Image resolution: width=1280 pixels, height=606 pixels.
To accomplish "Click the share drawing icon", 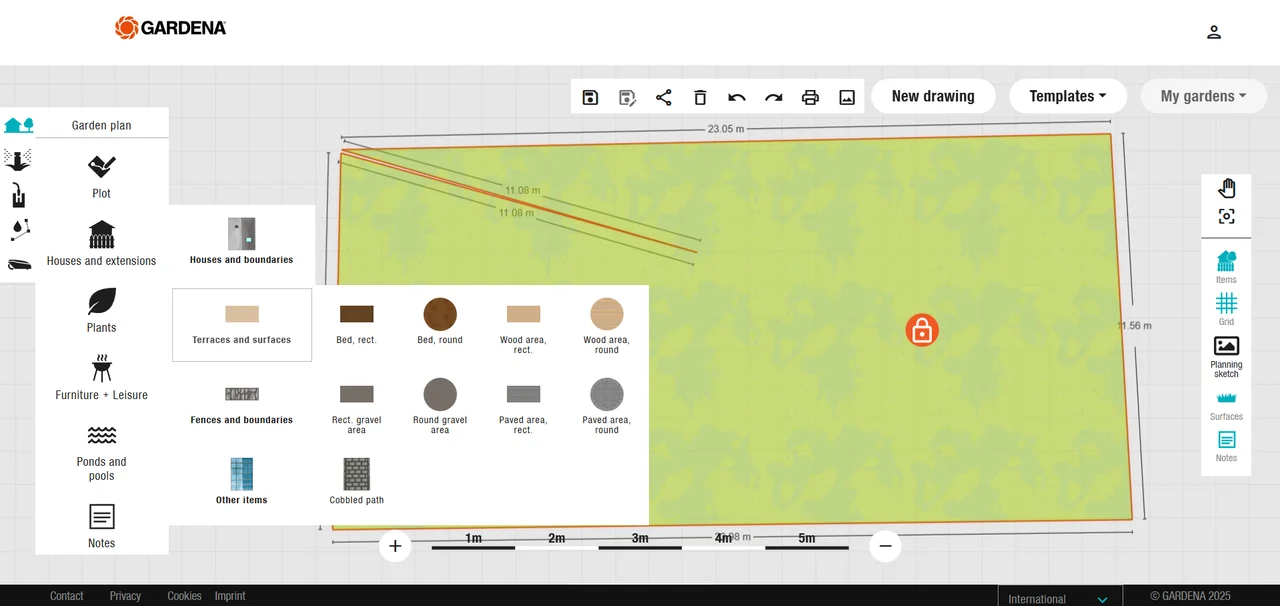I will 663,97.
